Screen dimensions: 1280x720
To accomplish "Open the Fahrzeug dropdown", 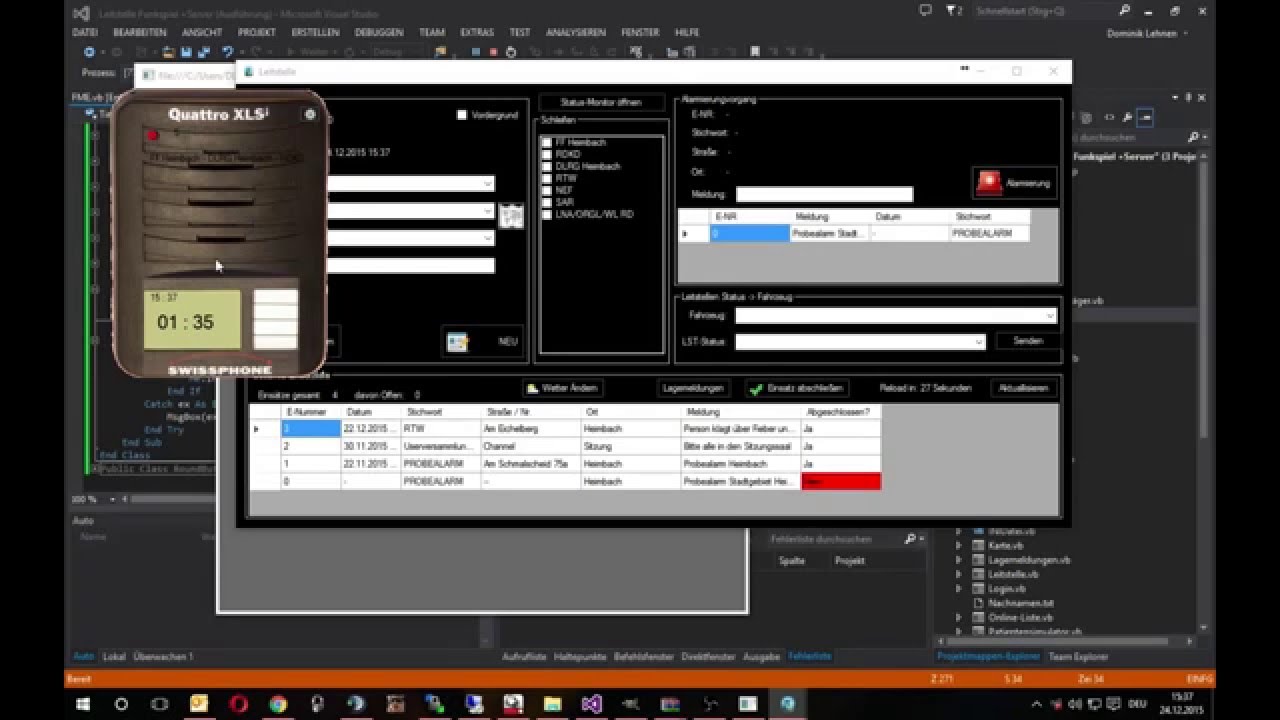I will click(x=895, y=316).
